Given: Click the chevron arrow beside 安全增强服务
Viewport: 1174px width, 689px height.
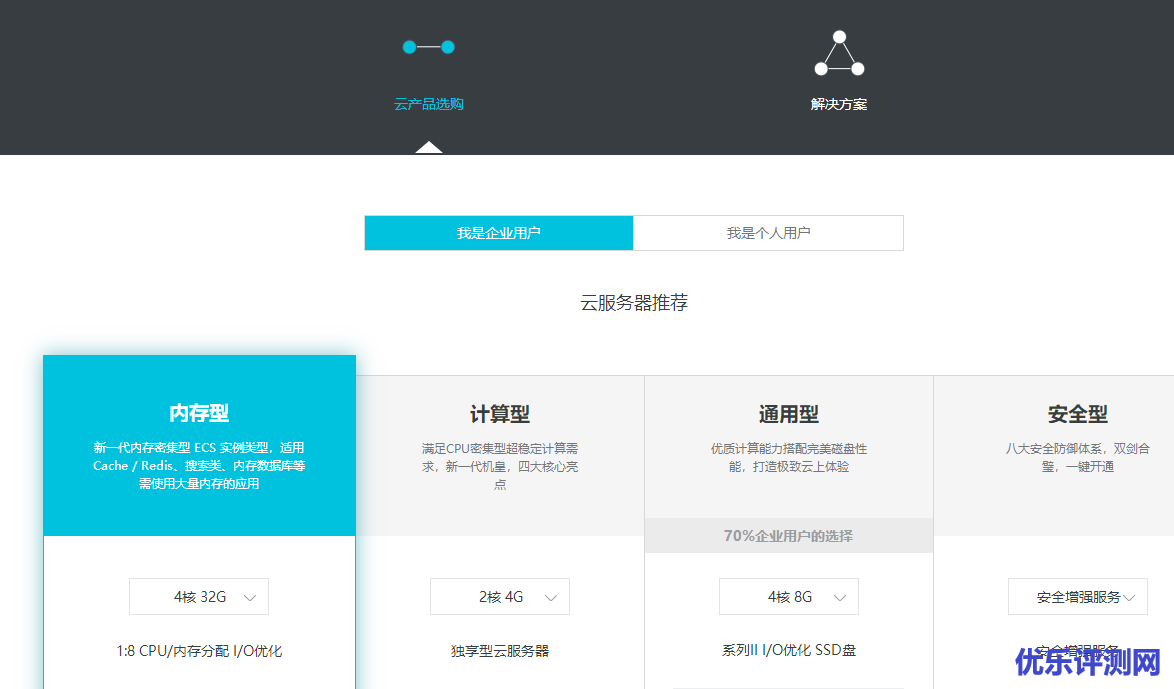Looking at the screenshot, I should point(1129,598).
